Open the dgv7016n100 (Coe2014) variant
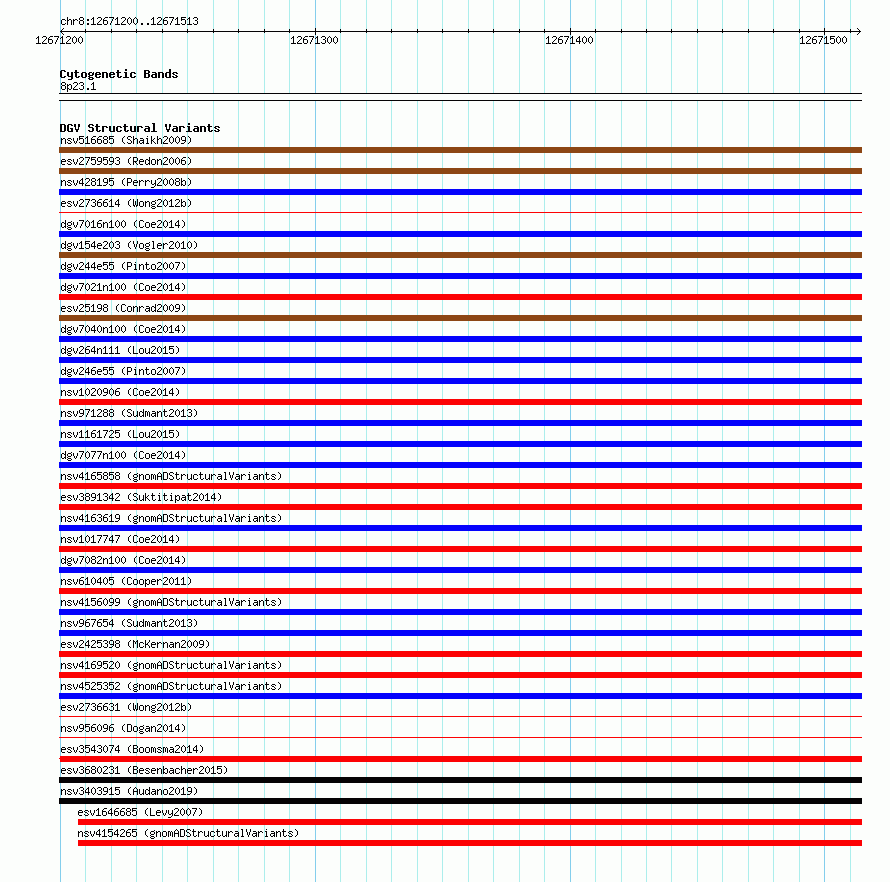Image resolution: width=890 pixels, height=882 pixels. pos(123,224)
